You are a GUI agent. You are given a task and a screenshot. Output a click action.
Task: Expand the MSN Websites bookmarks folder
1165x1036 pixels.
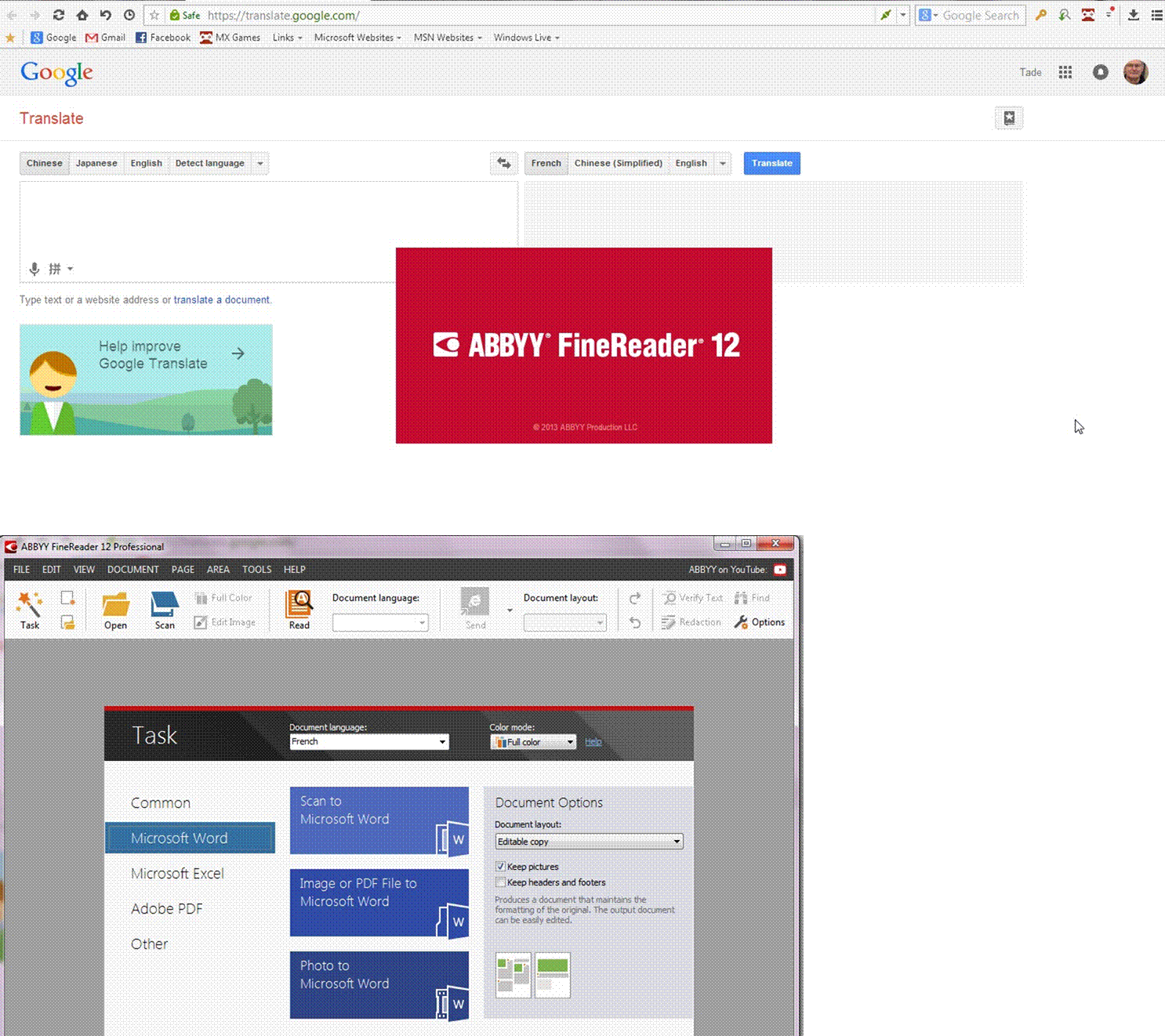click(448, 38)
